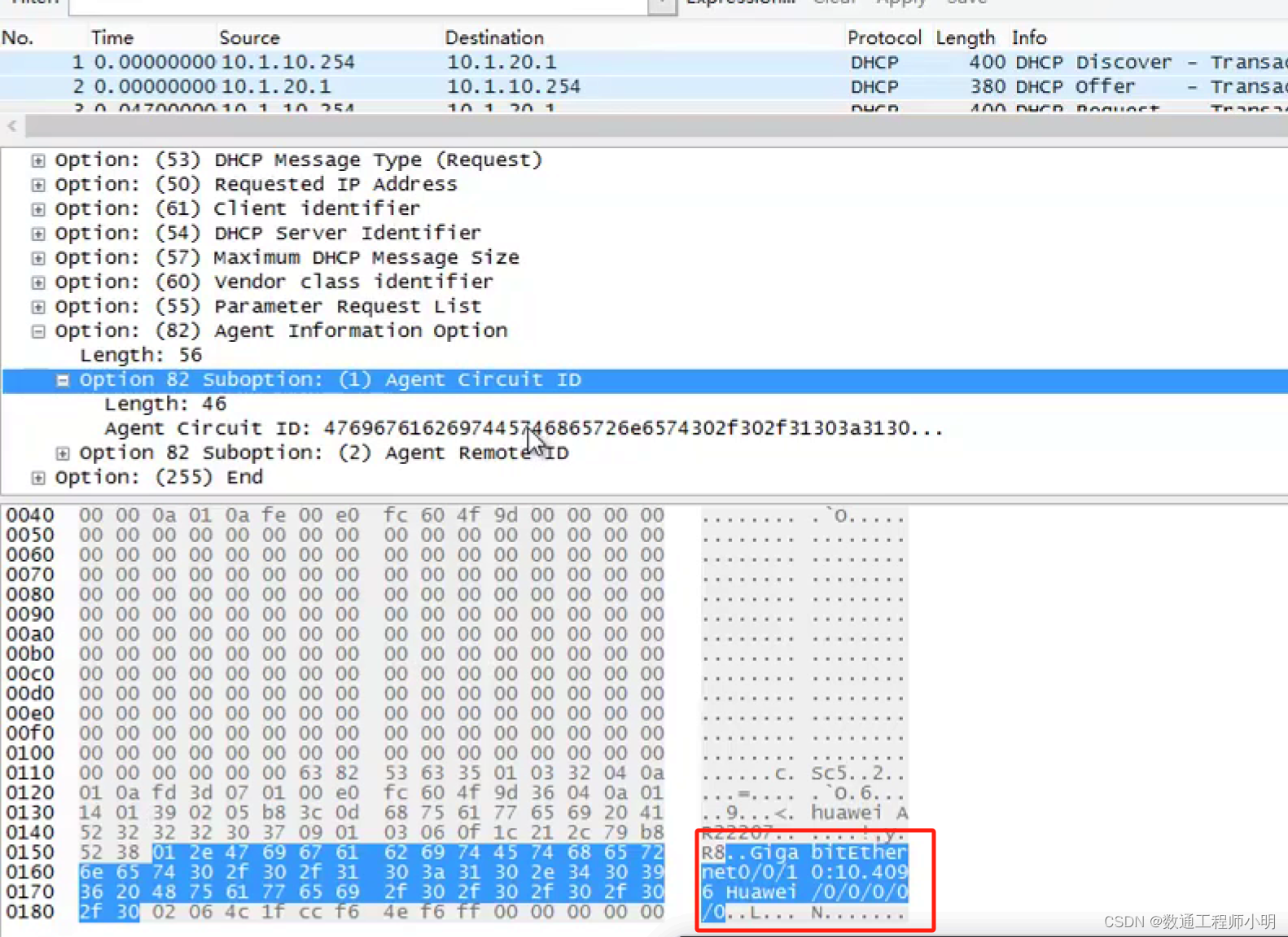
Task: Expand Option 57 Maximum DHCP Message Size
Action: pyautogui.click(x=38, y=258)
